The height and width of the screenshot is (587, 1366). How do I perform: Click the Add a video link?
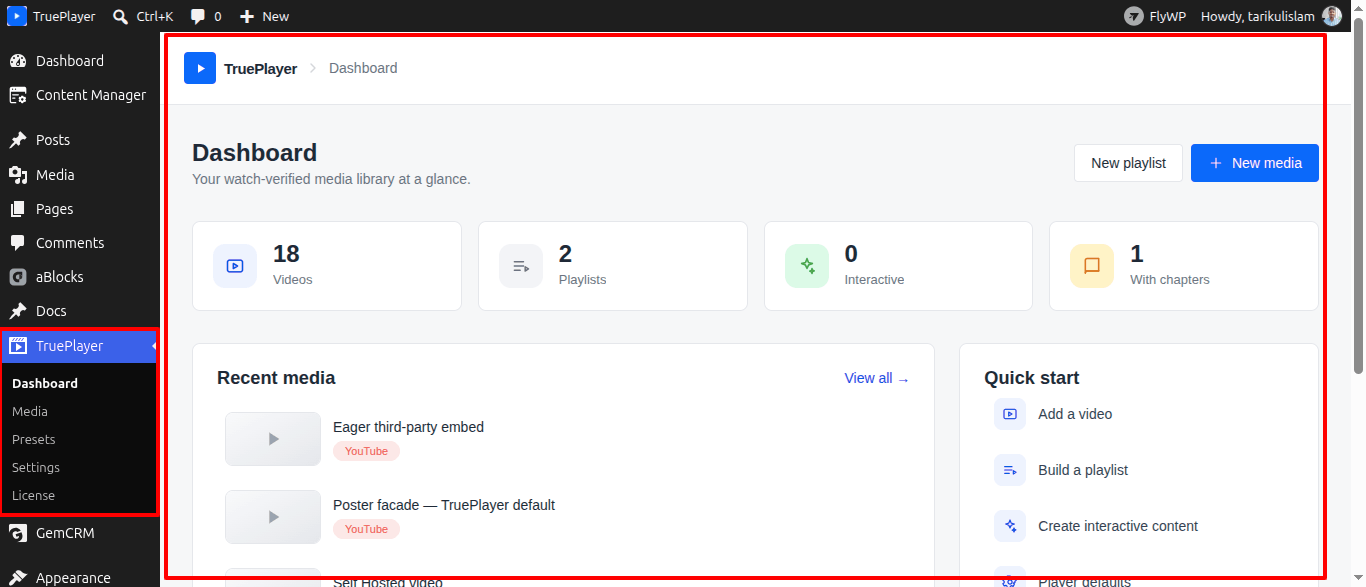pyautogui.click(x=1075, y=414)
